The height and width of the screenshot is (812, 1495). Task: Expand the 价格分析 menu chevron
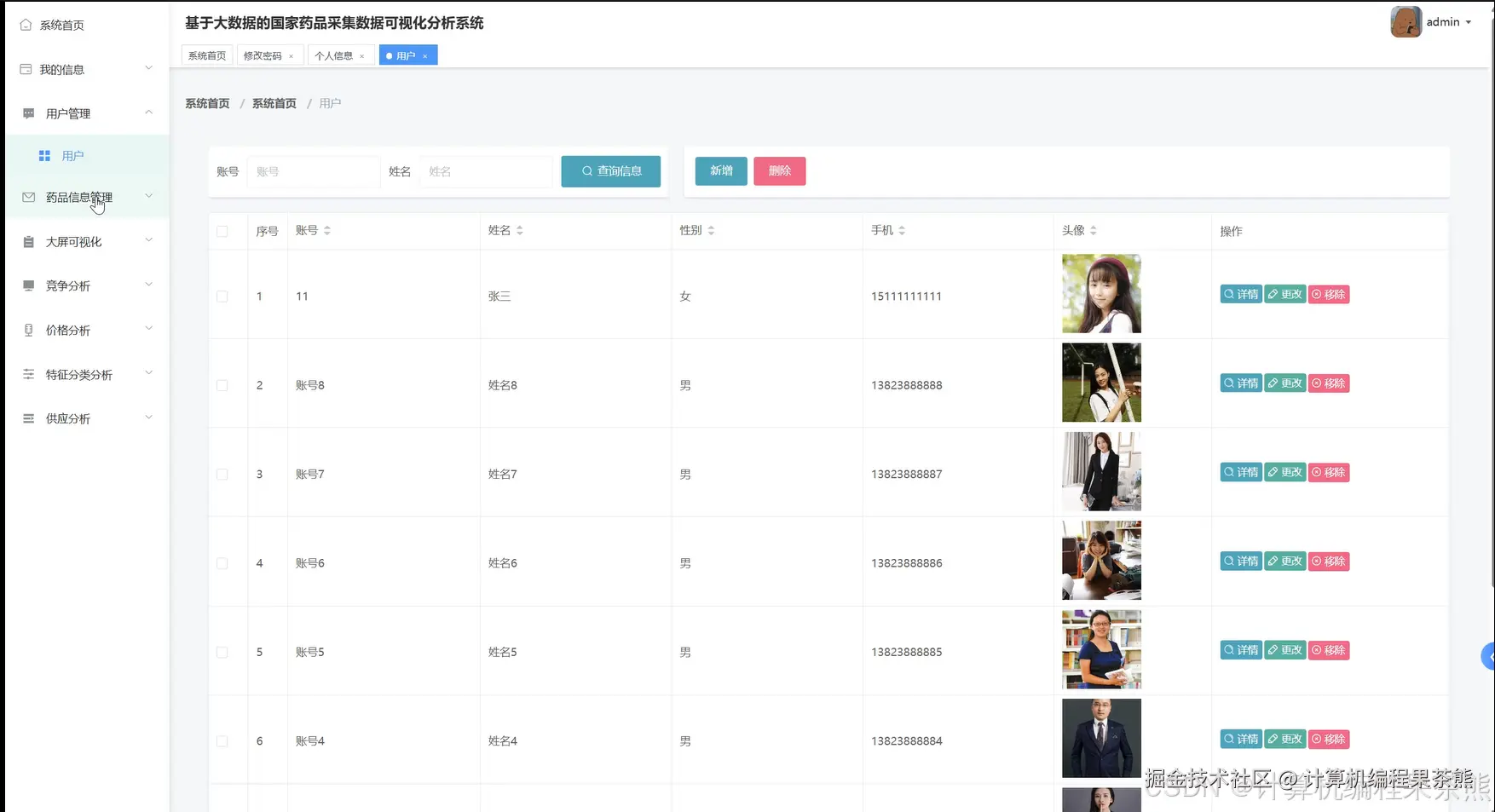coord(148,329)
